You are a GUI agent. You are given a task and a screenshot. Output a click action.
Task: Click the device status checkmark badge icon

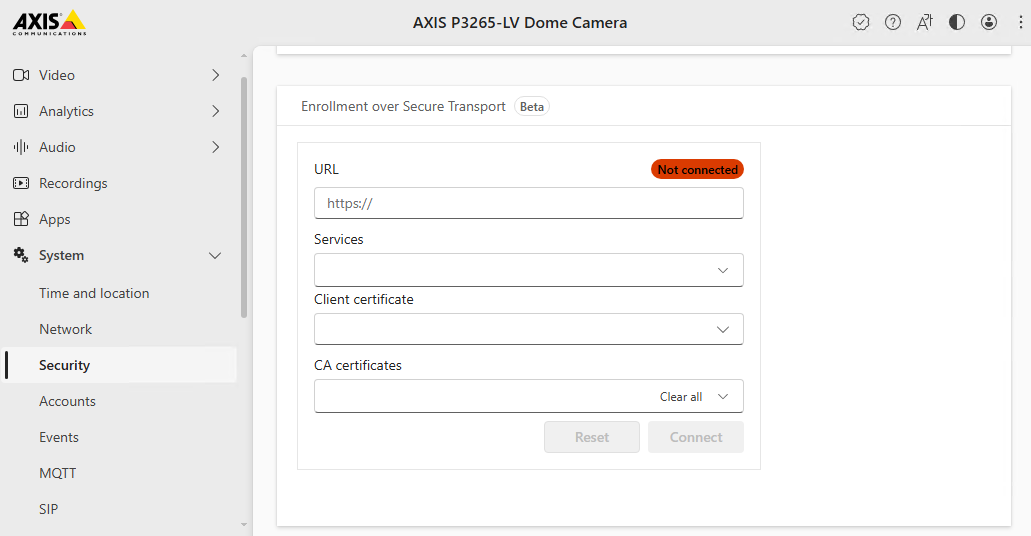pos(861,22)
